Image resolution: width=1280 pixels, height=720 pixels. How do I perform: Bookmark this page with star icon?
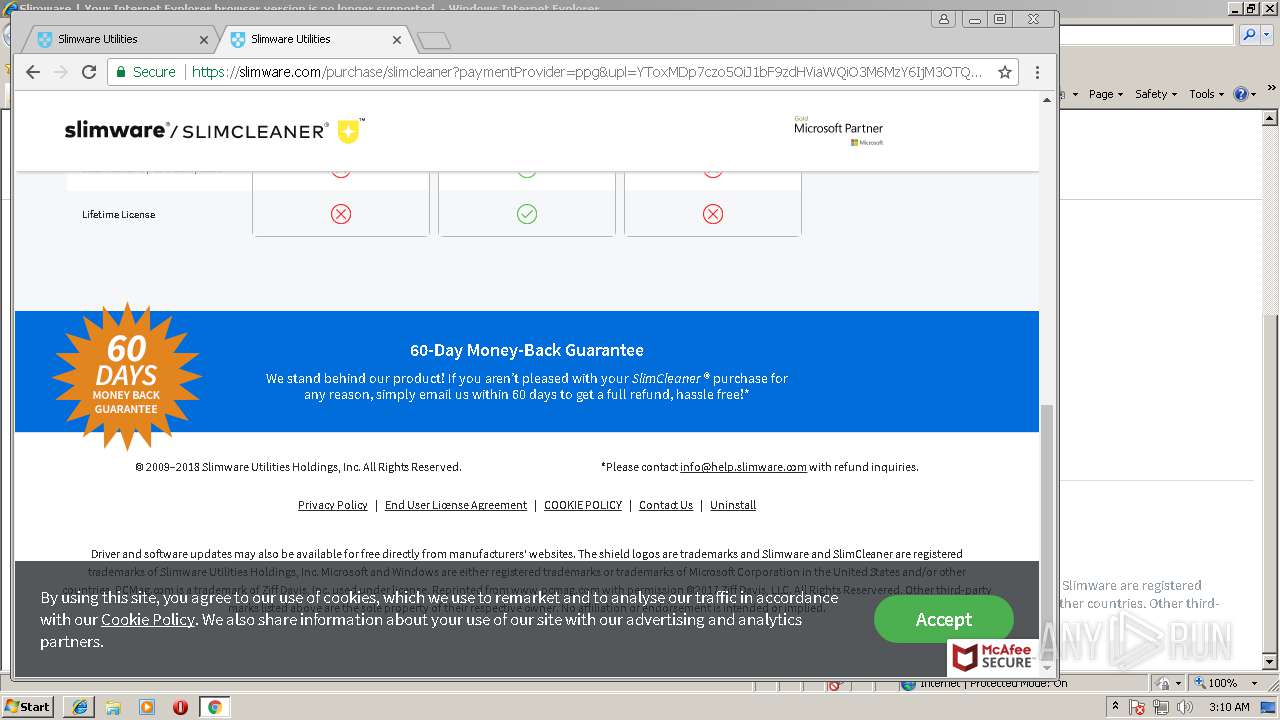[x=1005, y=72]
